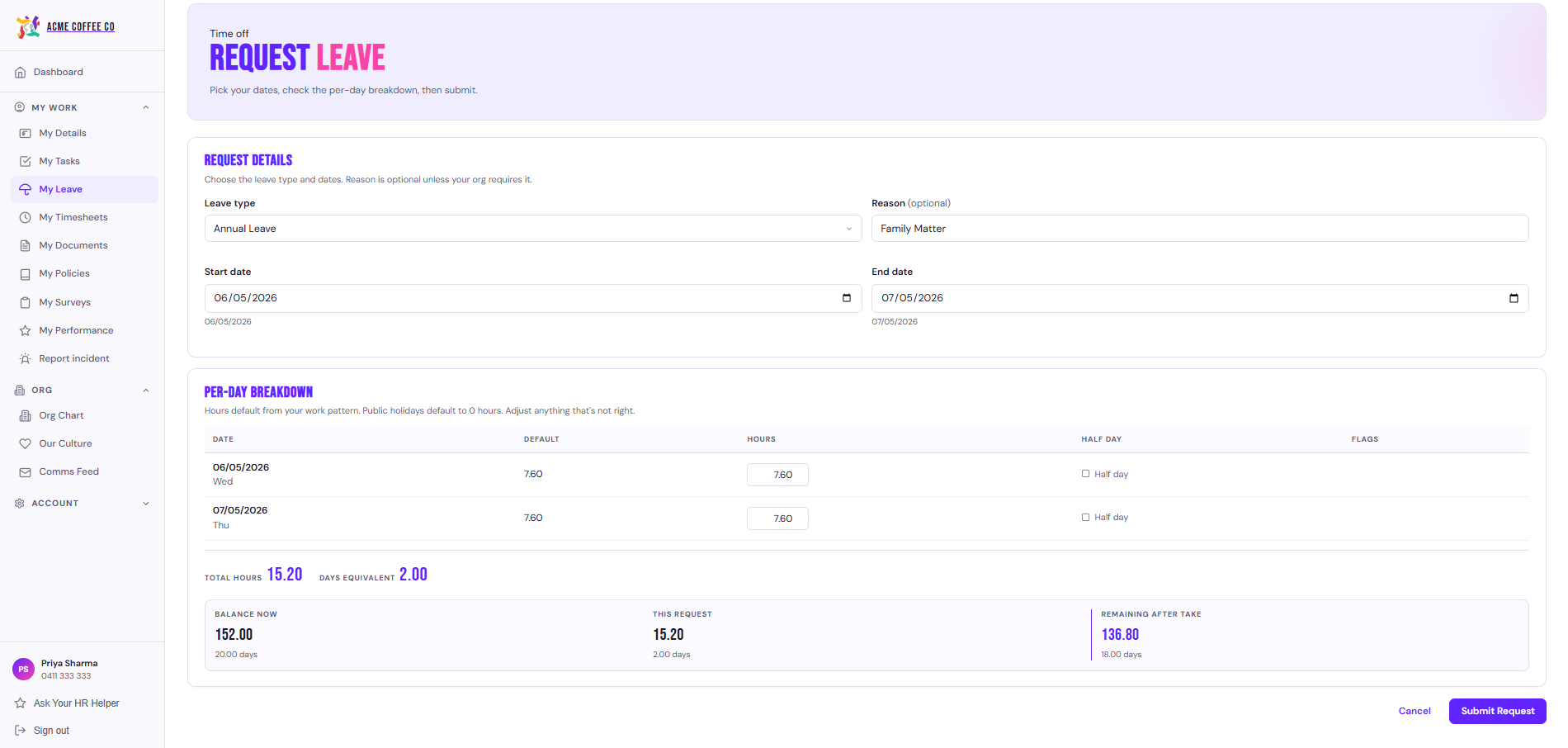
Task: Click the Priya Sharma PS avatar
Action: pyautogui.click(x=23, y=669)
